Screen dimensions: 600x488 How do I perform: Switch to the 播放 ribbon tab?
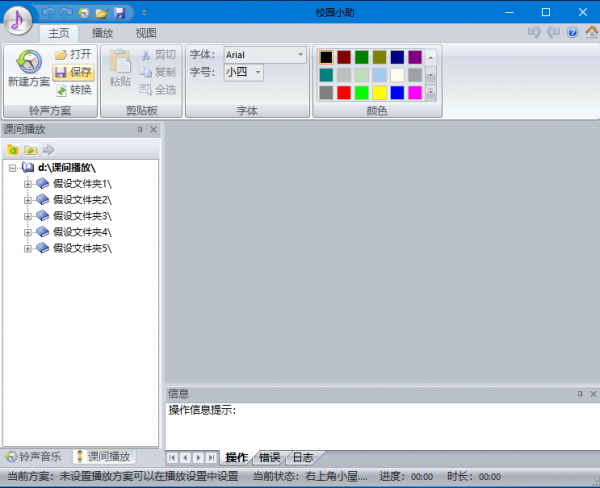102,32
